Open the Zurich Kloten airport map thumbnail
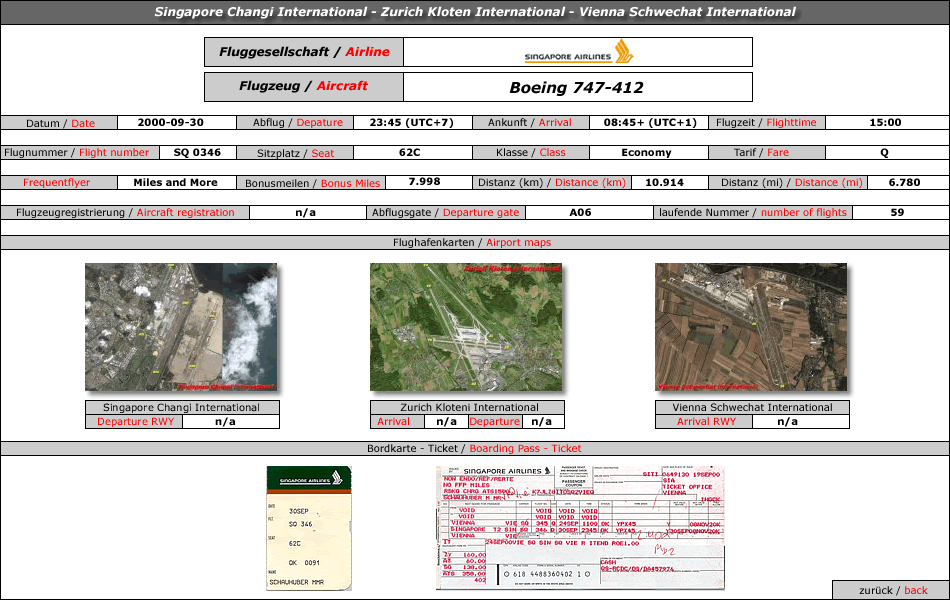 466,327
